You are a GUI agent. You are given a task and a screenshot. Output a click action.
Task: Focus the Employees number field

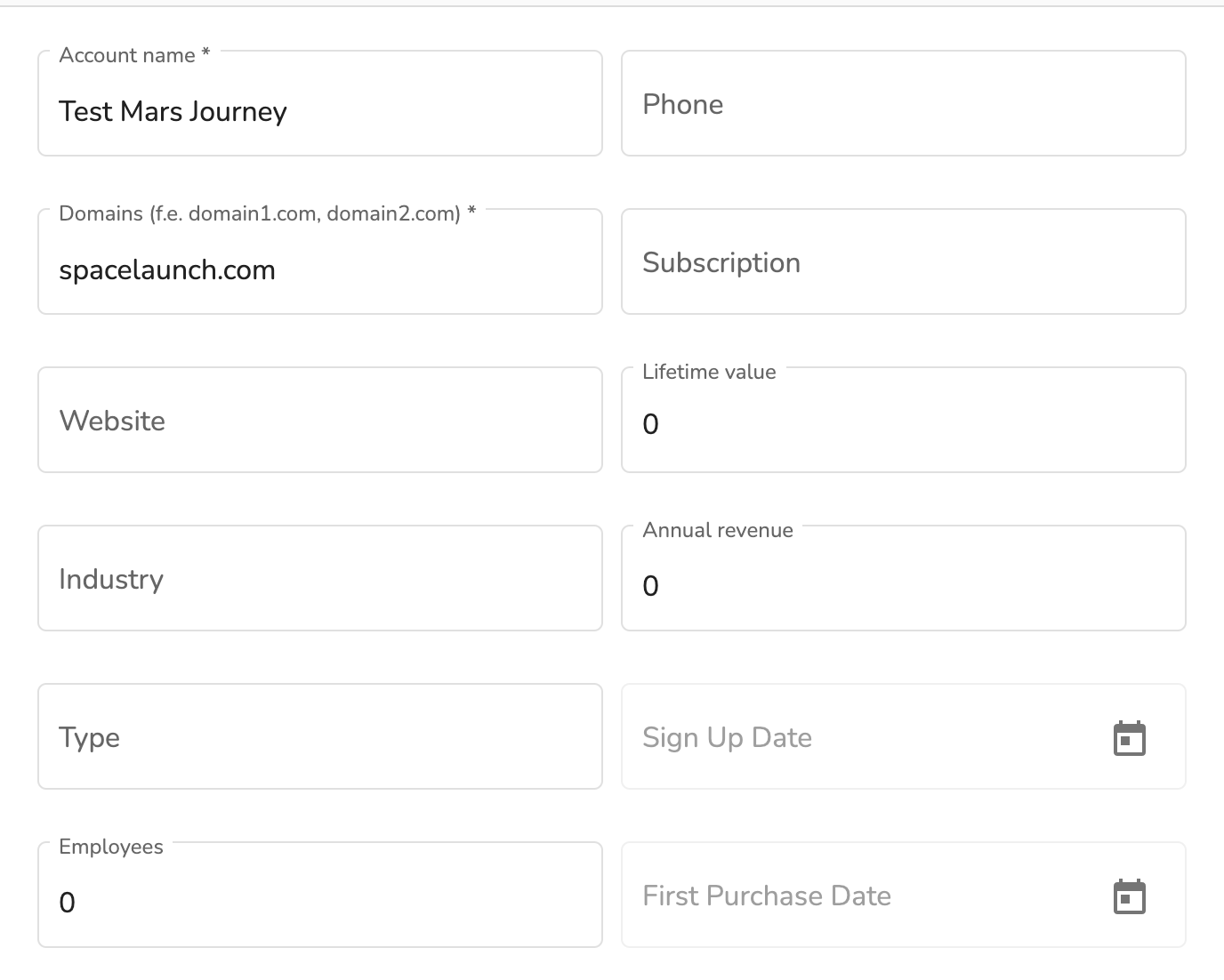pos(320,903)
